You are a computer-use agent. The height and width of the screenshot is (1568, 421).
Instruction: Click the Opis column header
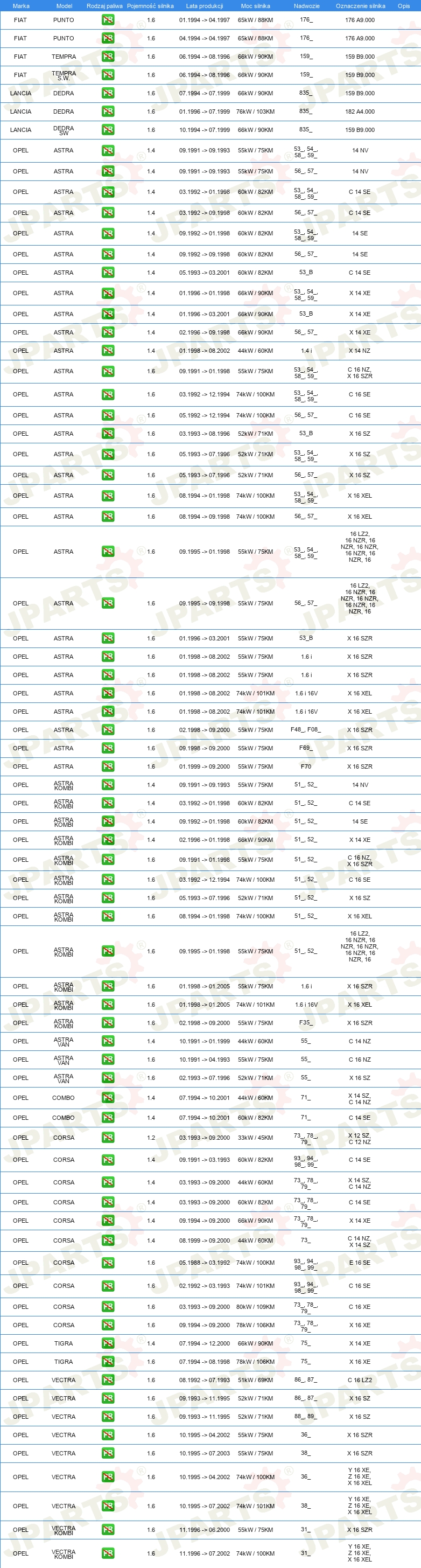(404, 6)
